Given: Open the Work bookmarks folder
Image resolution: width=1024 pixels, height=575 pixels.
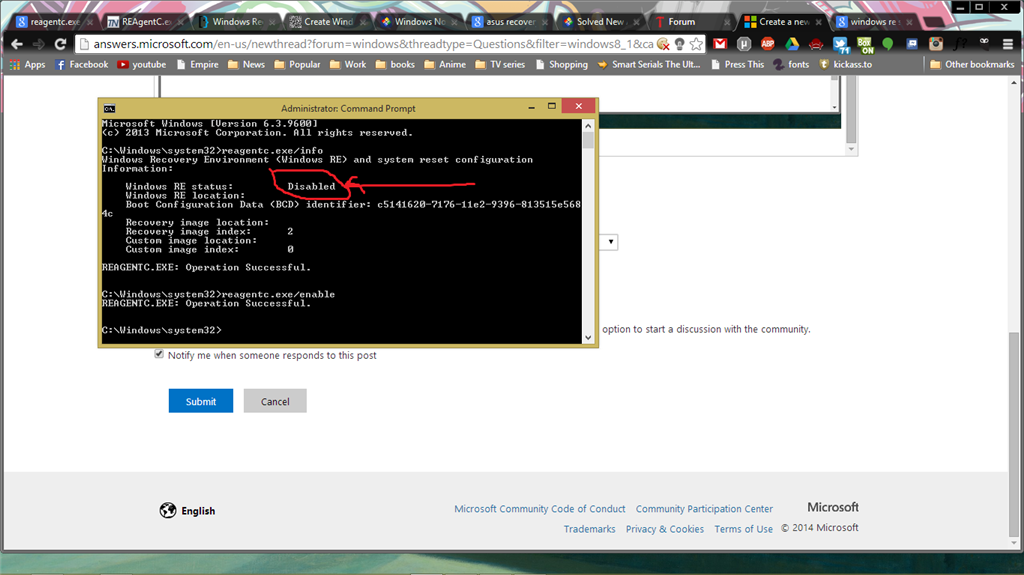Looking at the screenshot, I should pyautogui.click(x=348, y=64).
